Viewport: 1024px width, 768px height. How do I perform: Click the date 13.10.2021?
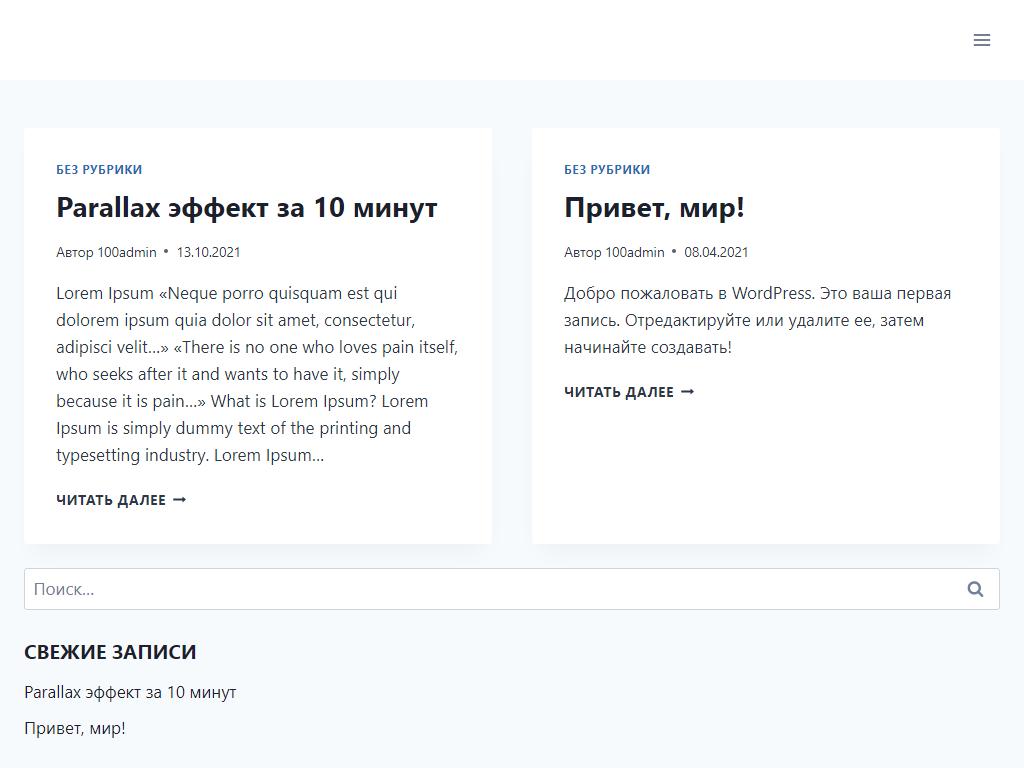(208, 252)
